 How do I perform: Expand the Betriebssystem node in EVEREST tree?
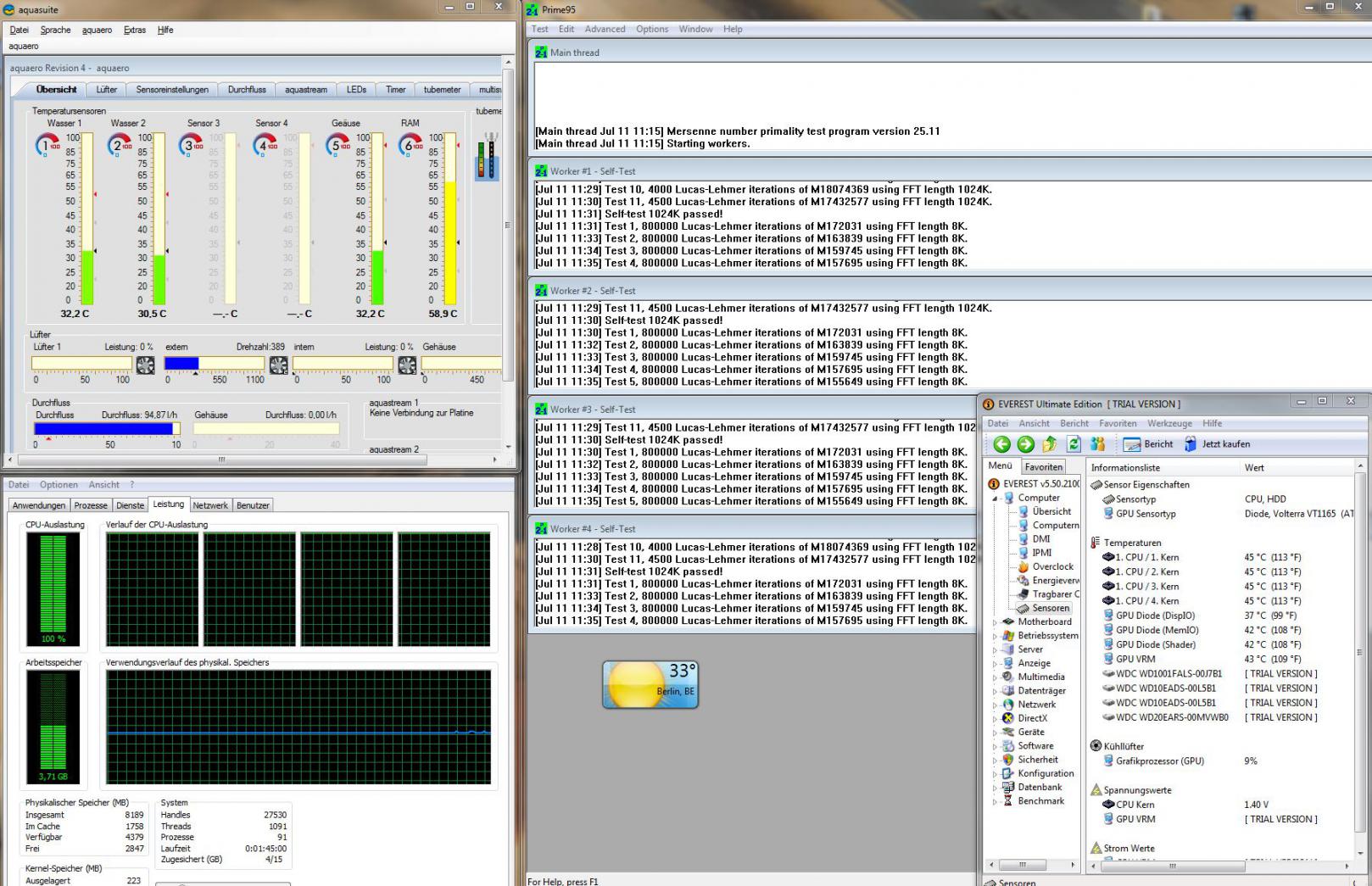point(996,636)
